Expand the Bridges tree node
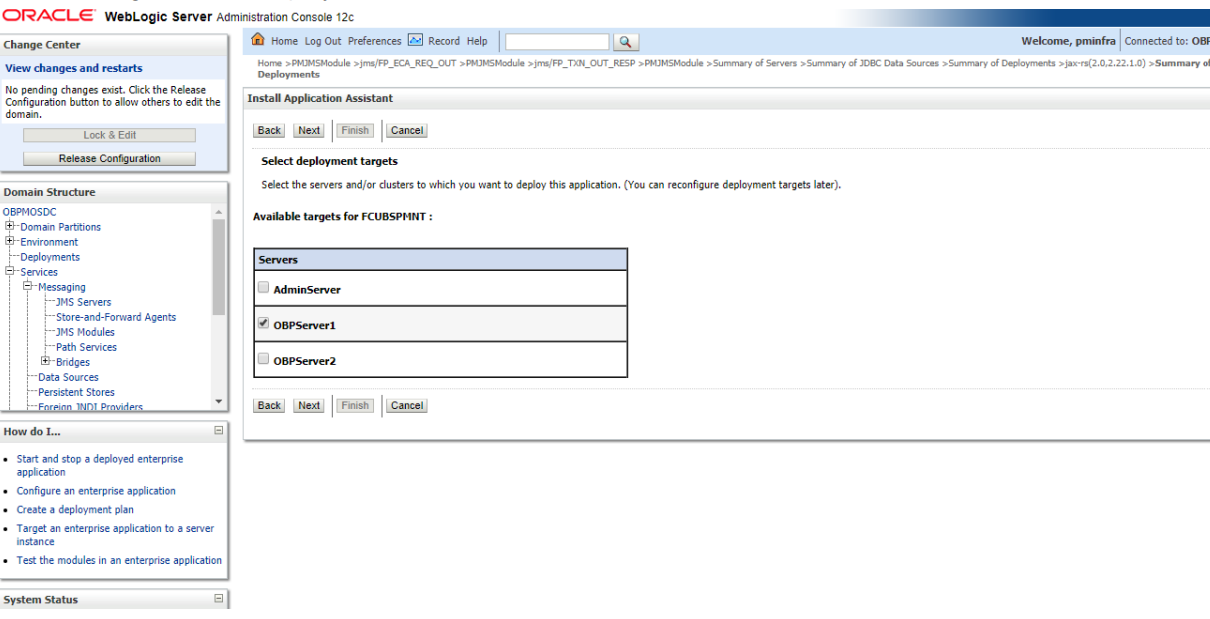Viewport: 1210px width, 619px height. 46,361
